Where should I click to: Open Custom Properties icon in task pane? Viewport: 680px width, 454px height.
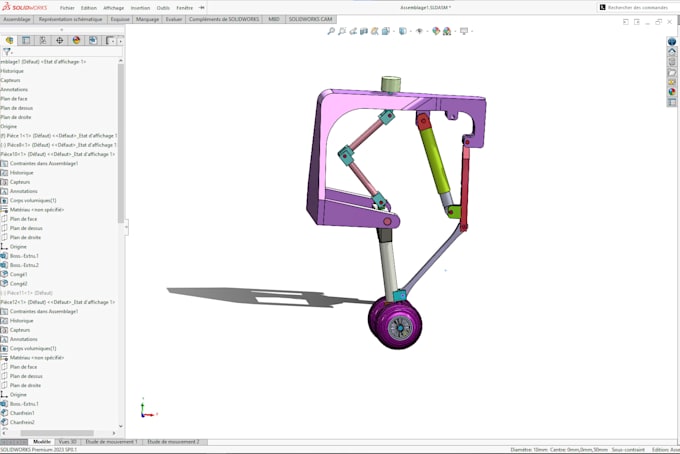pyautogui.click(x=672, y=102)
